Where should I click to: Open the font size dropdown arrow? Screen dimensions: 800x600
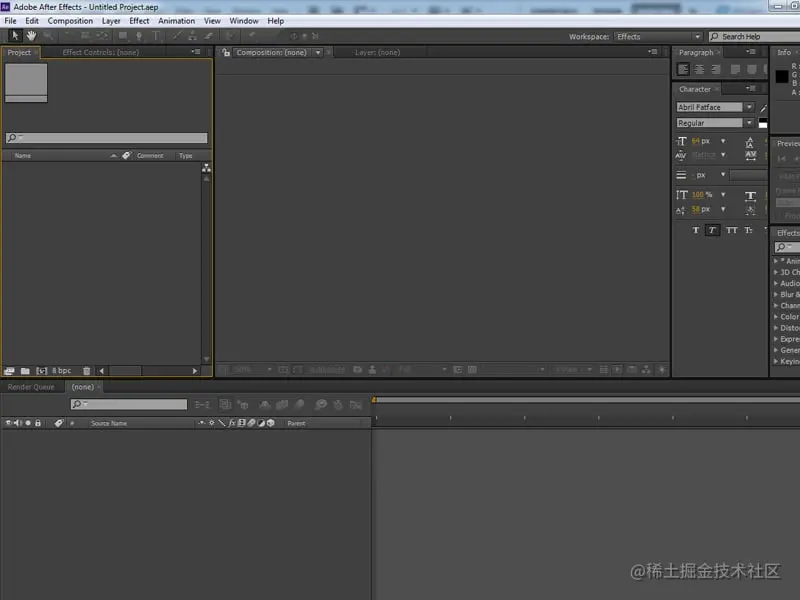point(723,141)
